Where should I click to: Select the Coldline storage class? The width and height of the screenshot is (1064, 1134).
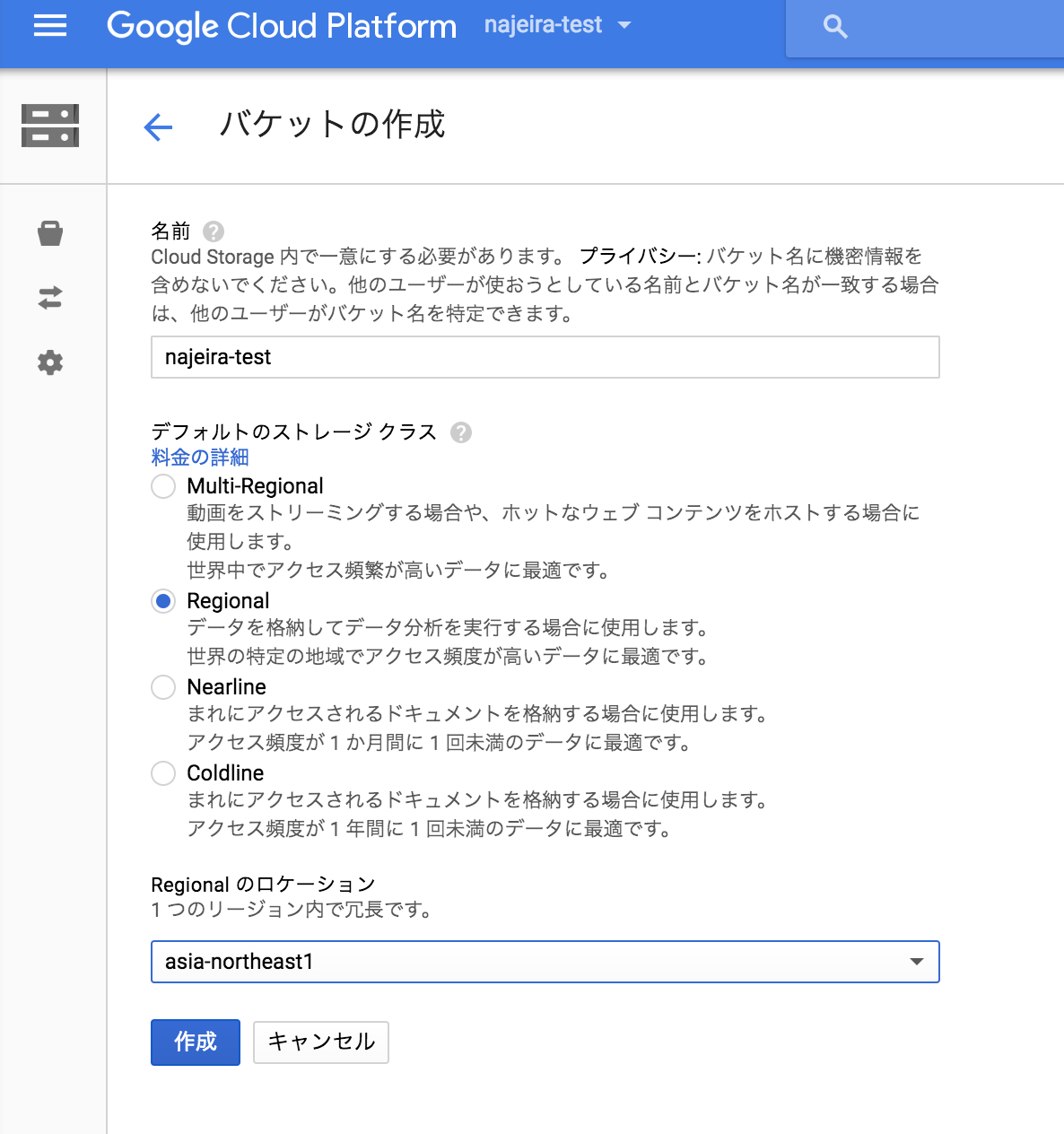click(163, 773)
